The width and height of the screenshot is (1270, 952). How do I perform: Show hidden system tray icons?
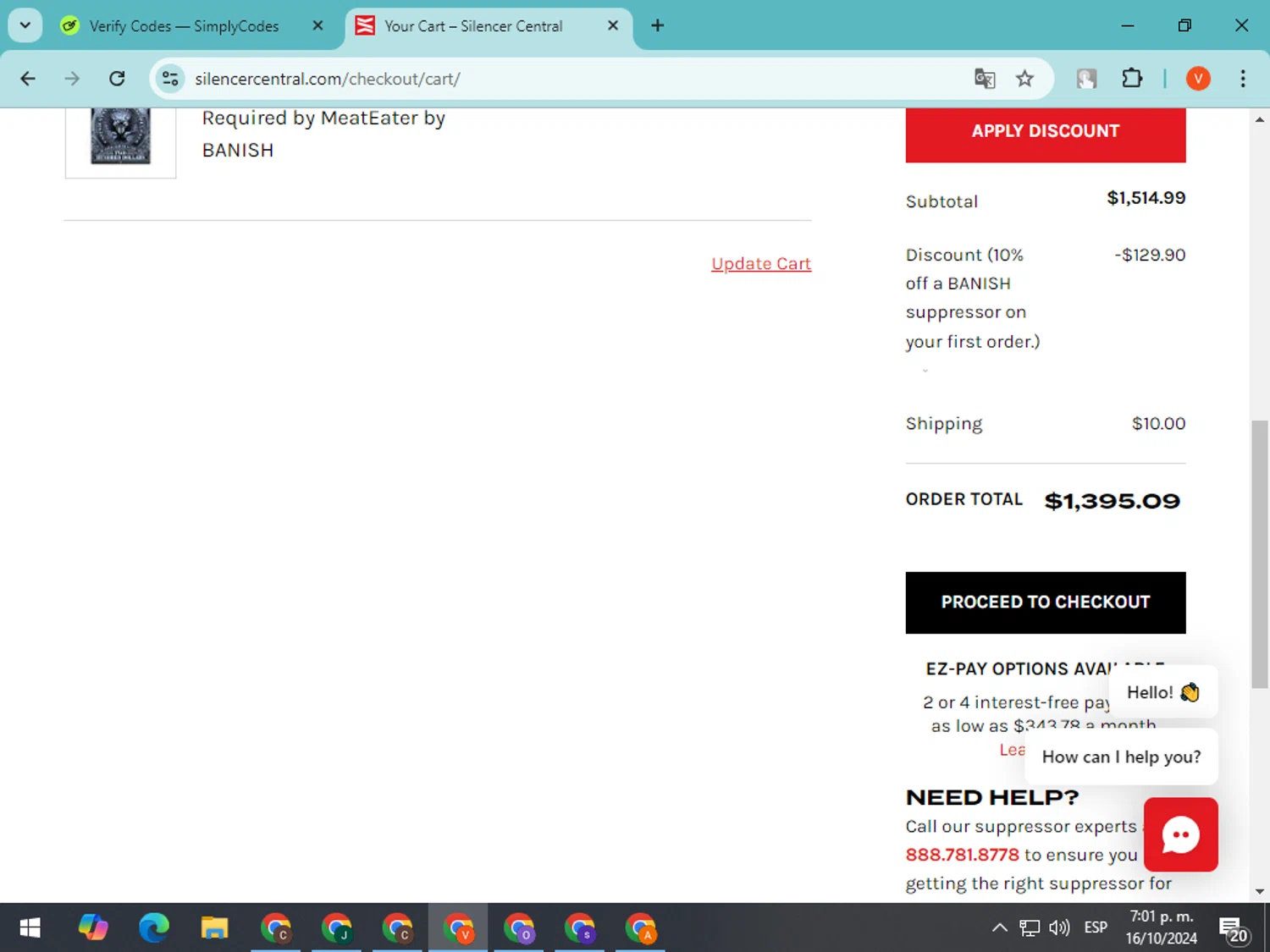point(1000,928)
